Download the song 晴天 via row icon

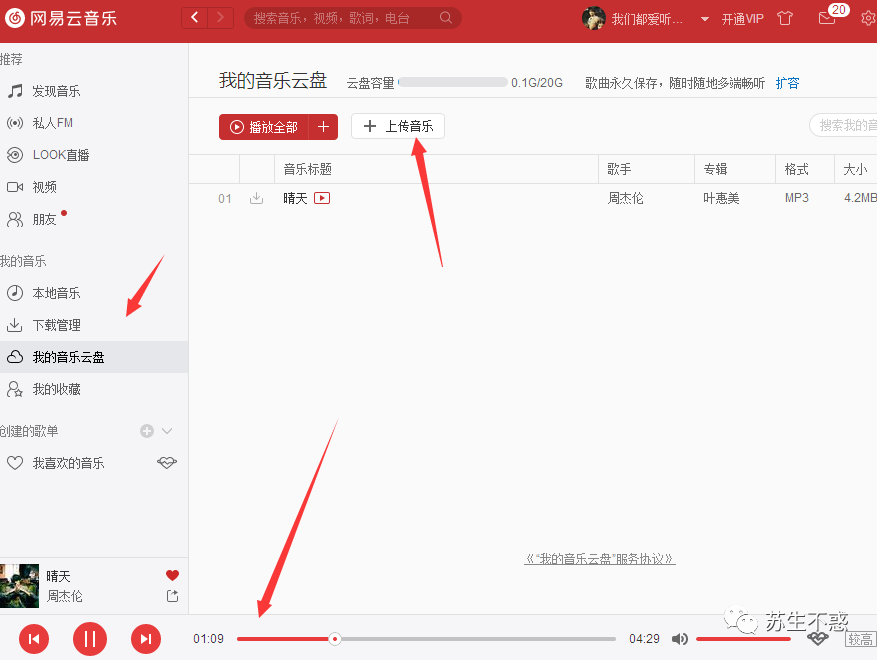pos(256,198)
